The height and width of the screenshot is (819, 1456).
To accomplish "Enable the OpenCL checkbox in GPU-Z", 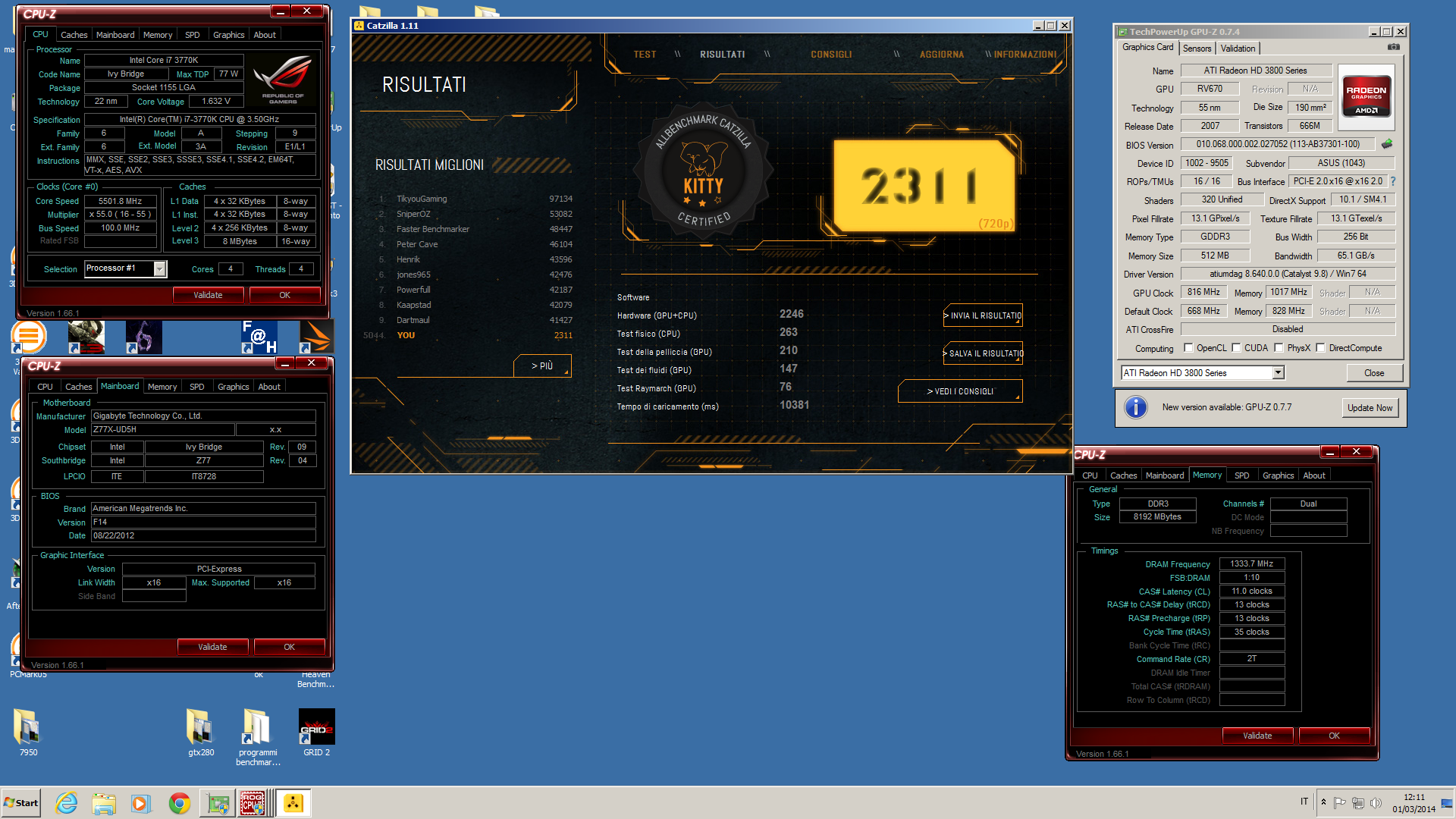I will [1188, 348].
